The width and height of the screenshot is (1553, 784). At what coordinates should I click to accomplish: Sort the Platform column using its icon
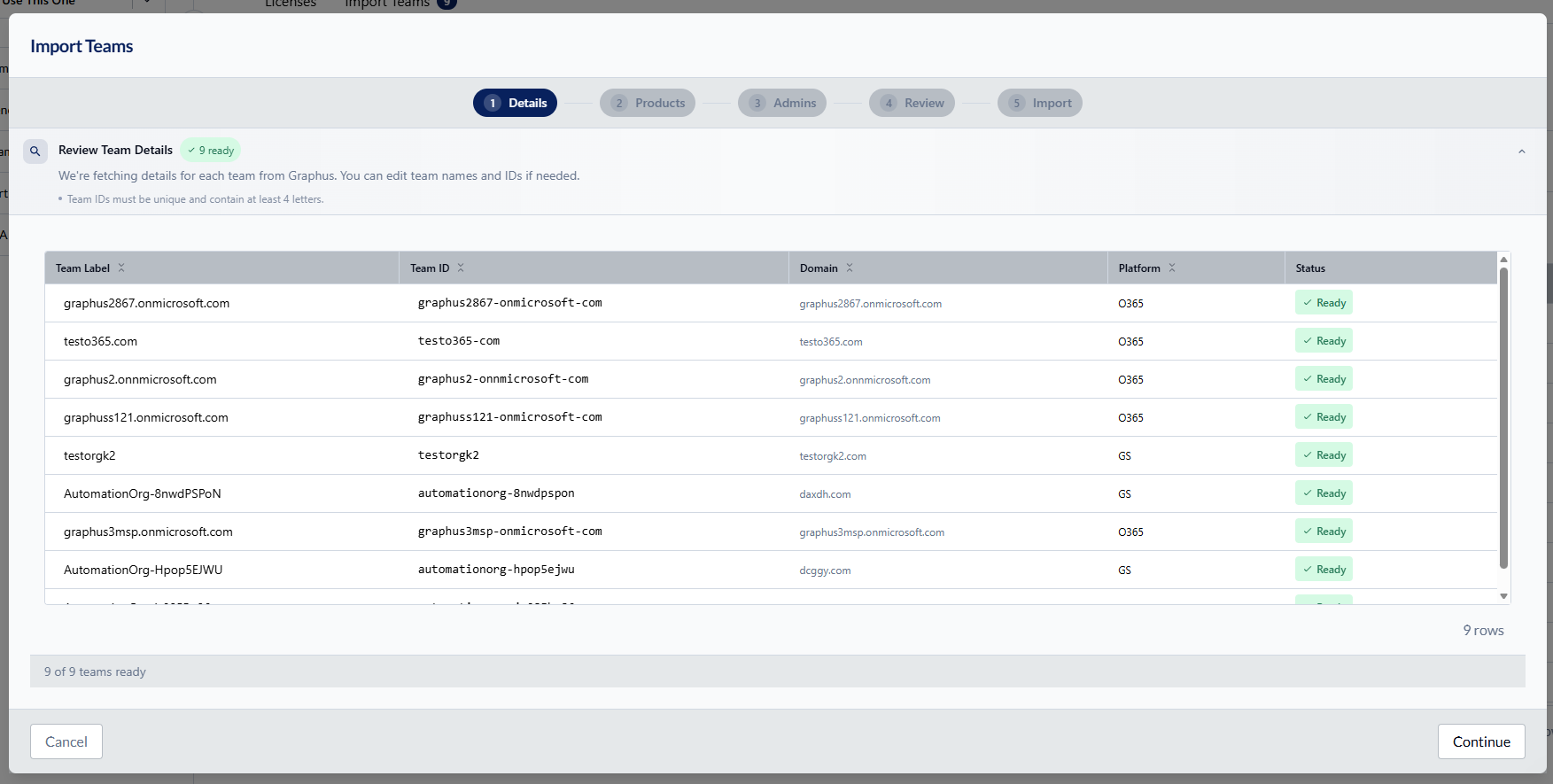click(x=1172, y=268)
